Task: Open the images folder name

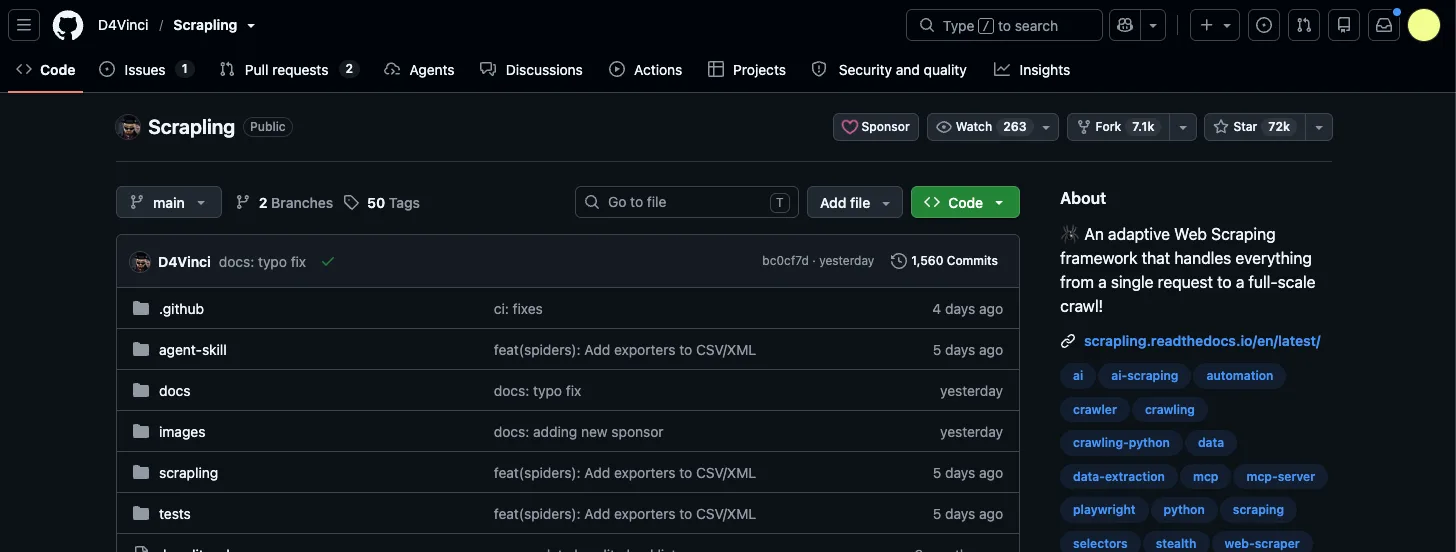Action: pyautogui.click(x=182, y=432)
